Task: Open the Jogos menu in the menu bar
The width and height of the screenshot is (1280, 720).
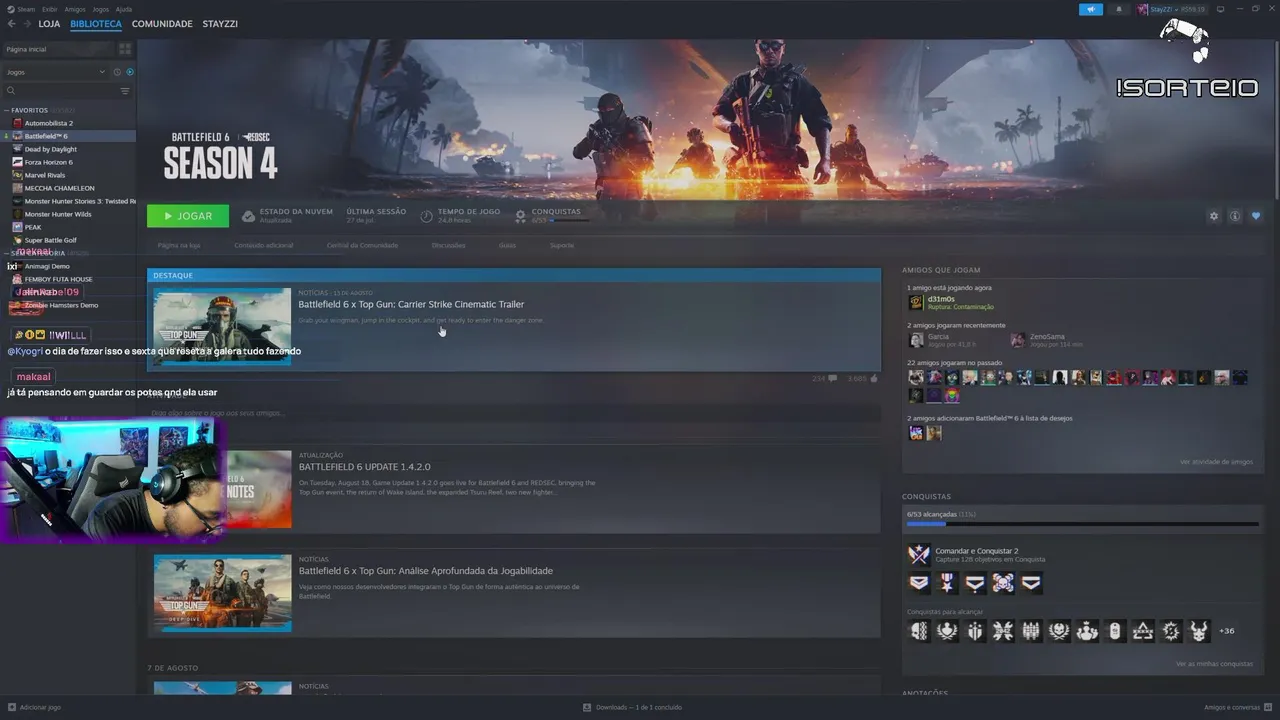Action: pyautogui.click(x=101, y=9)
